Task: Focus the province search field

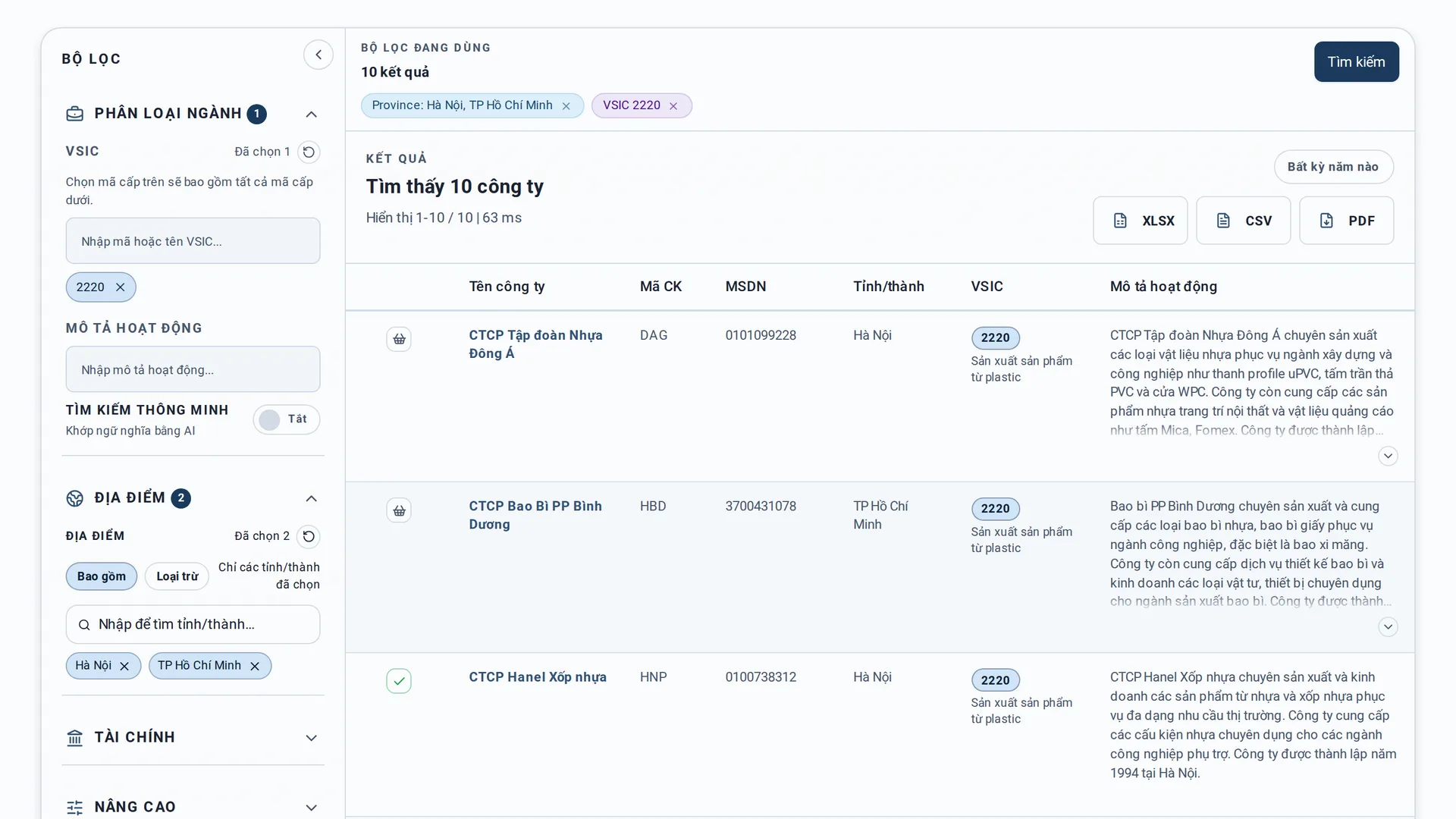Action: click(193, 624)
